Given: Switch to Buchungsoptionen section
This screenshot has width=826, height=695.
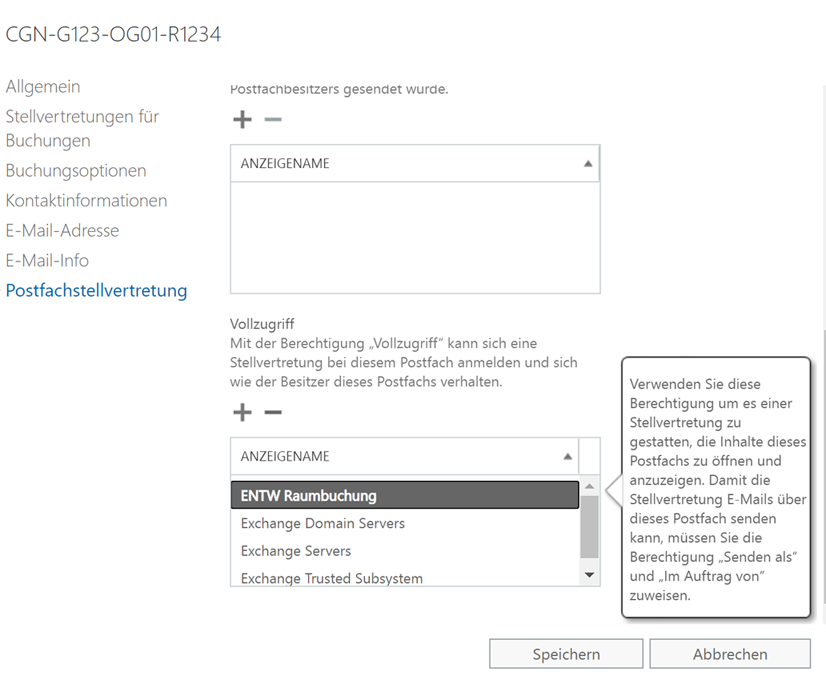Looking at the screenshot, I should [x=76, y=171].
